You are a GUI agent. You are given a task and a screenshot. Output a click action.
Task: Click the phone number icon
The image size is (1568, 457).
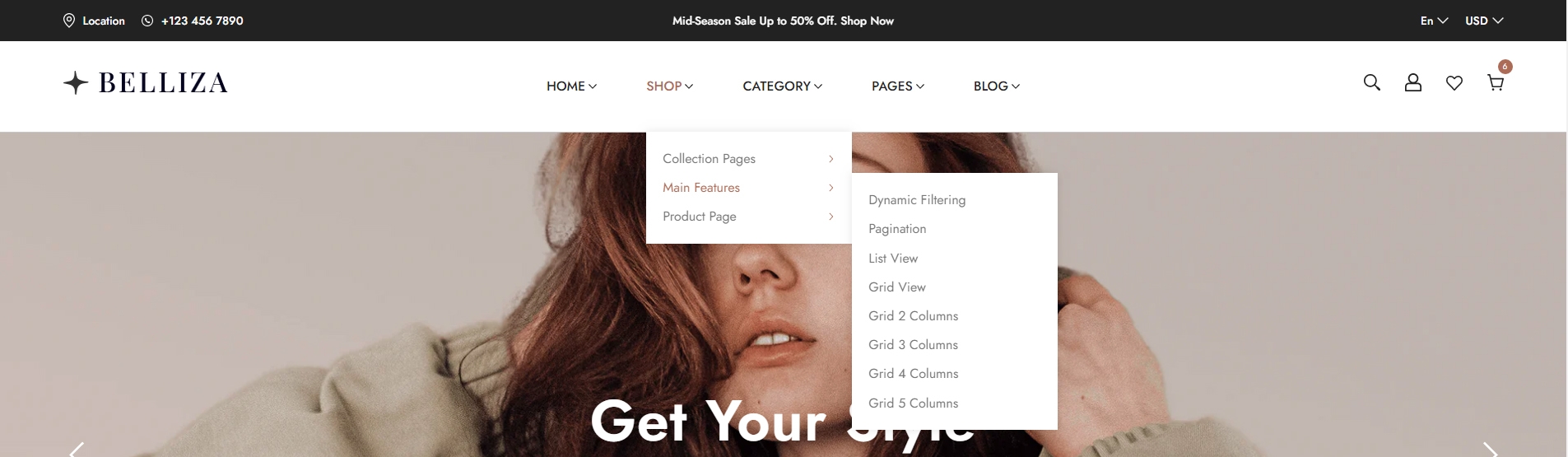pos(147,21)
